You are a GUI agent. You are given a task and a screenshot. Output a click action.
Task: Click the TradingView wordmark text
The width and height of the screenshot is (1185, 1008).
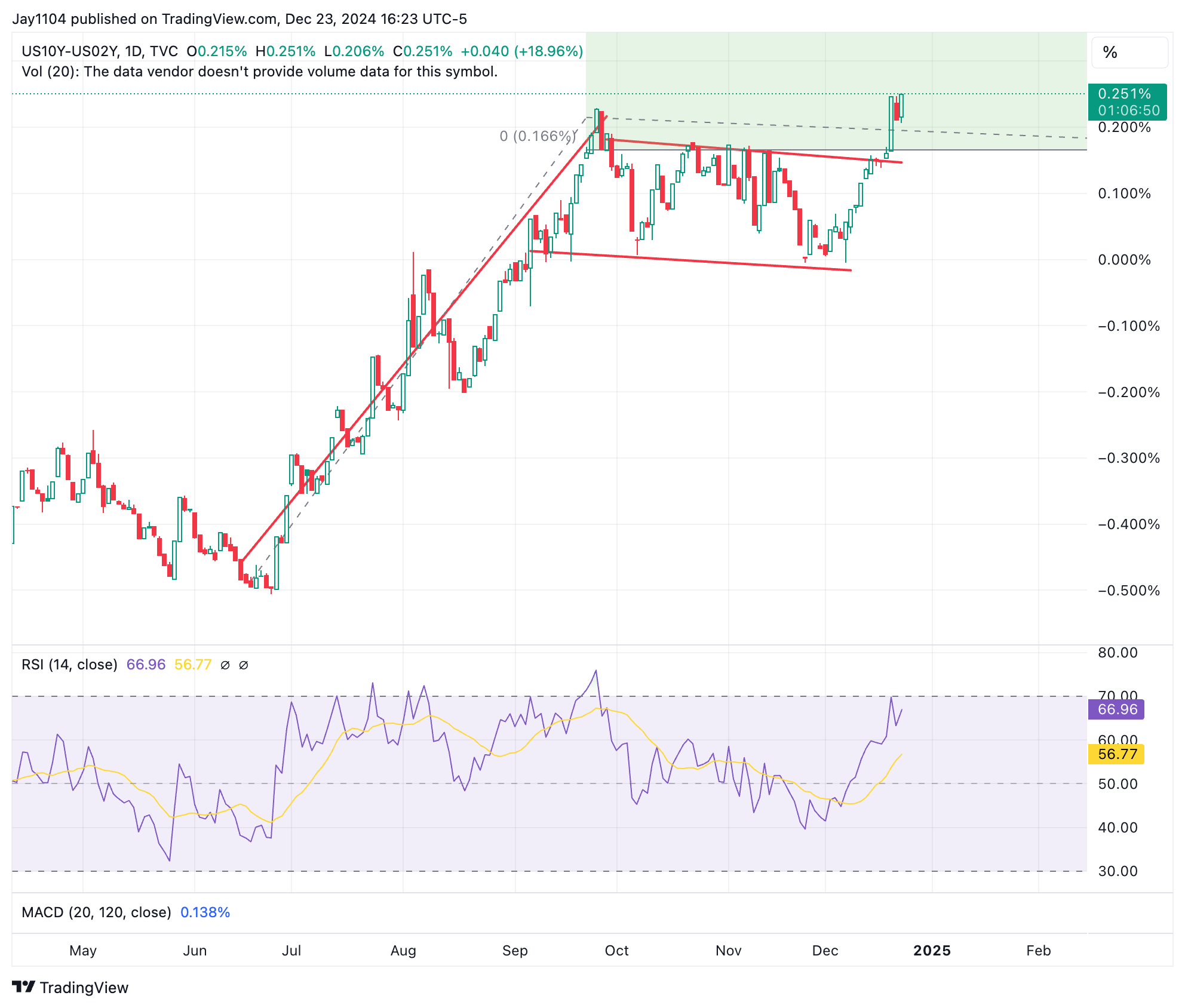pos(84,988)
